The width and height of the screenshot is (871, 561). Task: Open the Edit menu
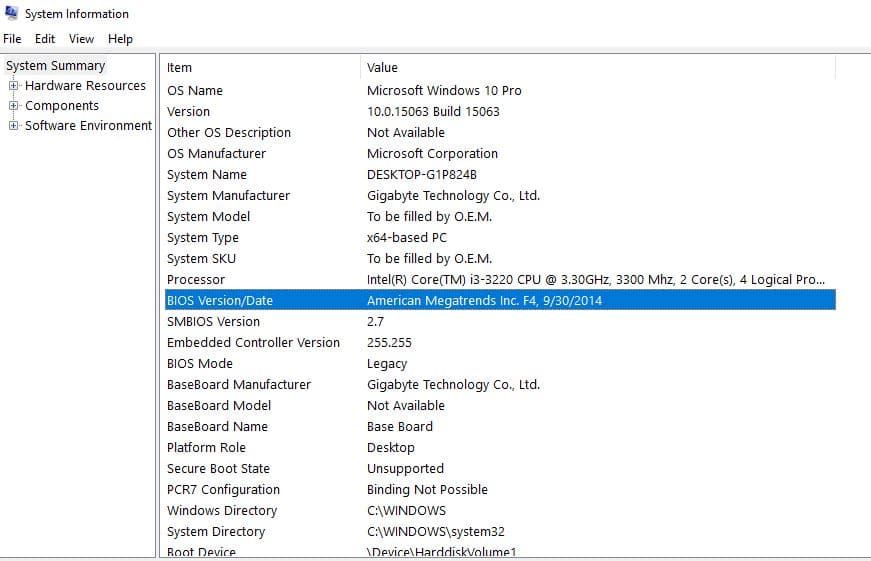[45, 39]
